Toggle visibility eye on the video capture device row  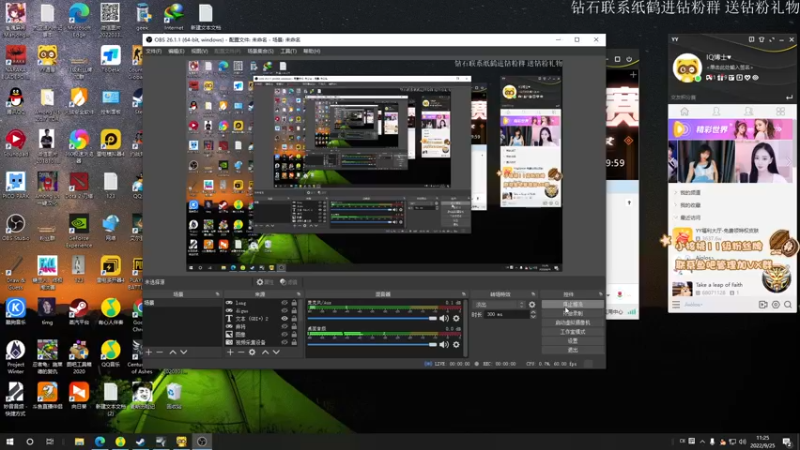pos(285,342)
